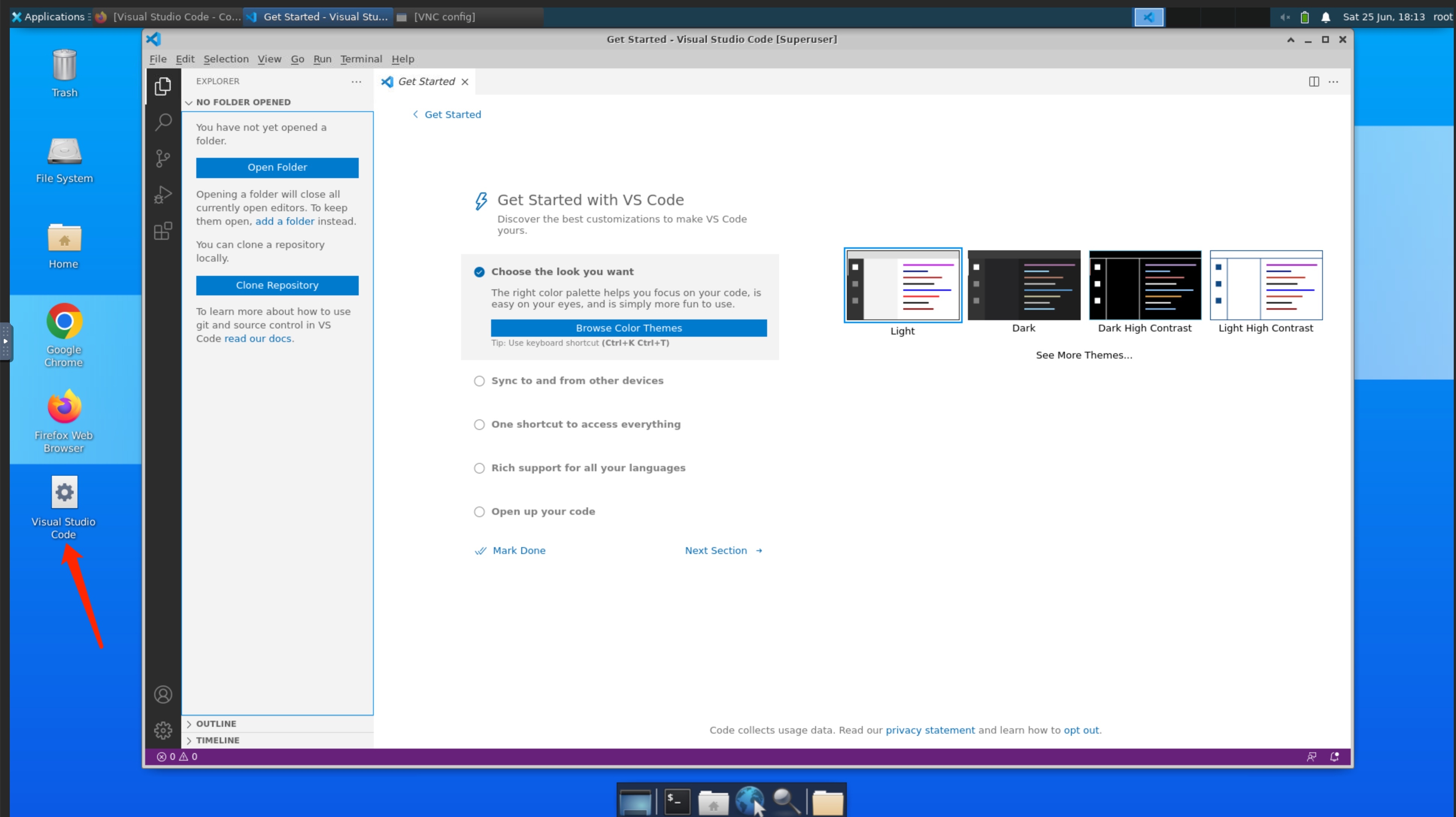
Task: Go back via Get Started breadcrumb
Action: tap(446, 115)
